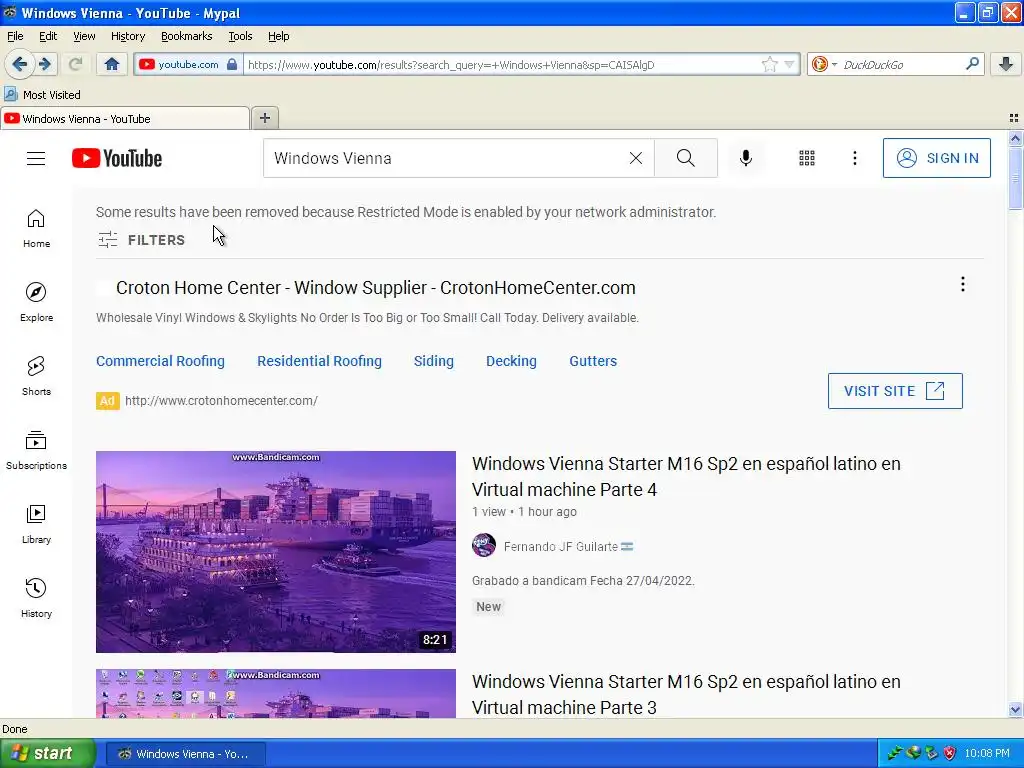
Task: Show the tab list grid icon
Action: click(1014, 118)
